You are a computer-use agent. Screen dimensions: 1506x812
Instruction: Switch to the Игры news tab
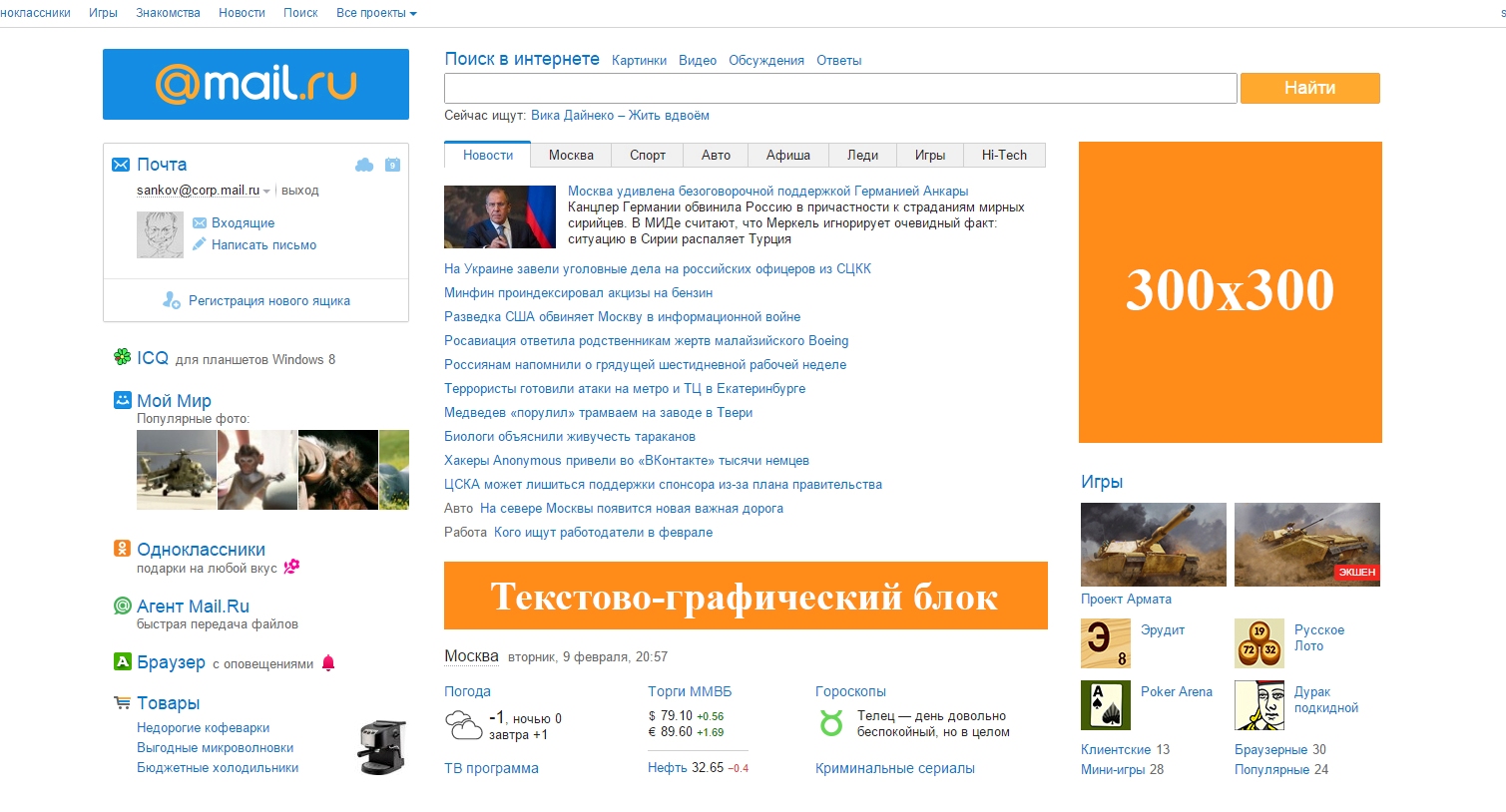pos(930,155)
